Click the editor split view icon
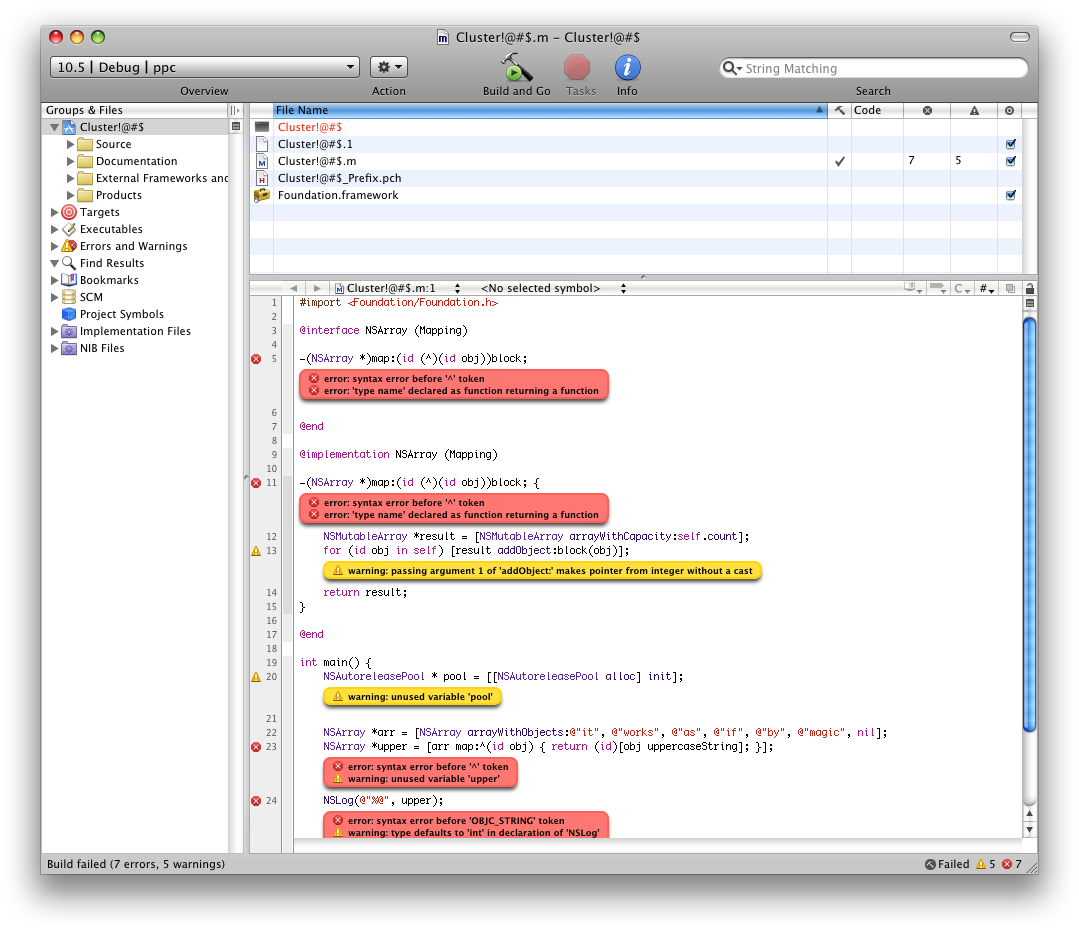Image resolution: width=1079 pixels, height=930 pixels. (x=1030, y=304)
